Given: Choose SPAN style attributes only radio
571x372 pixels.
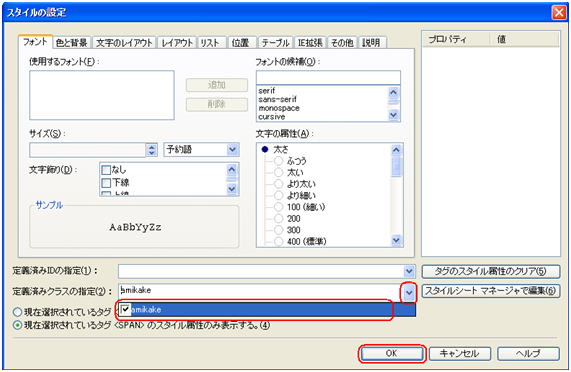Looking at the screenshot, I should tap(17, 325).
